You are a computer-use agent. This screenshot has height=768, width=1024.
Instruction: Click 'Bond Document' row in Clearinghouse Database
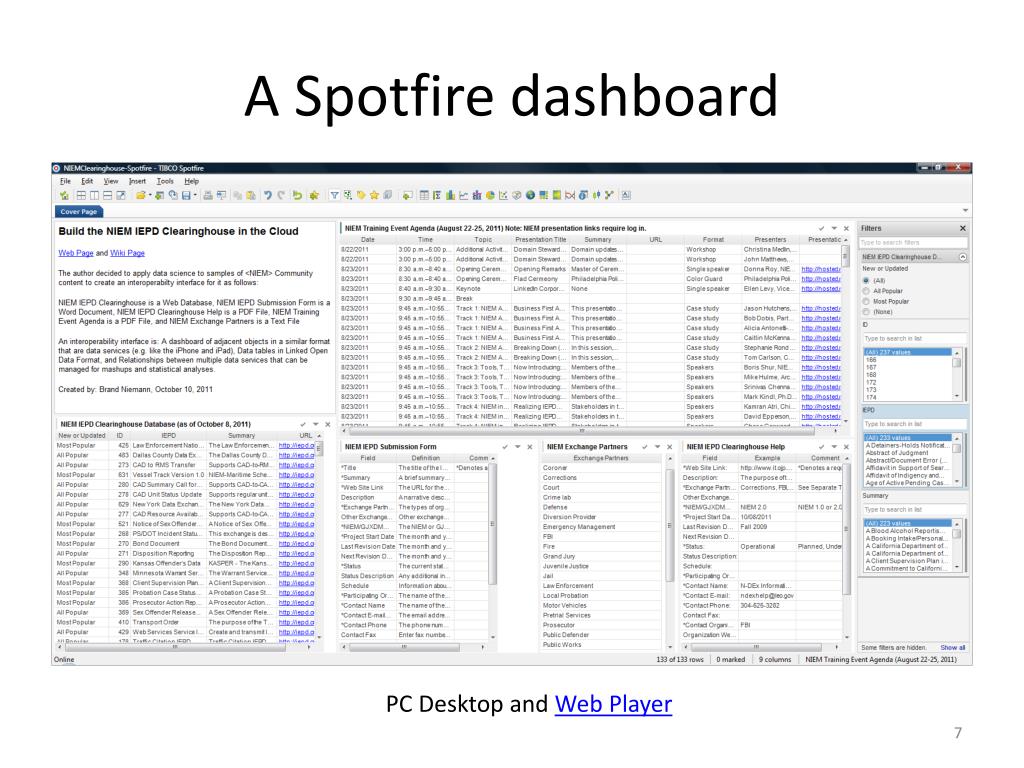click(x=186, y=543)
